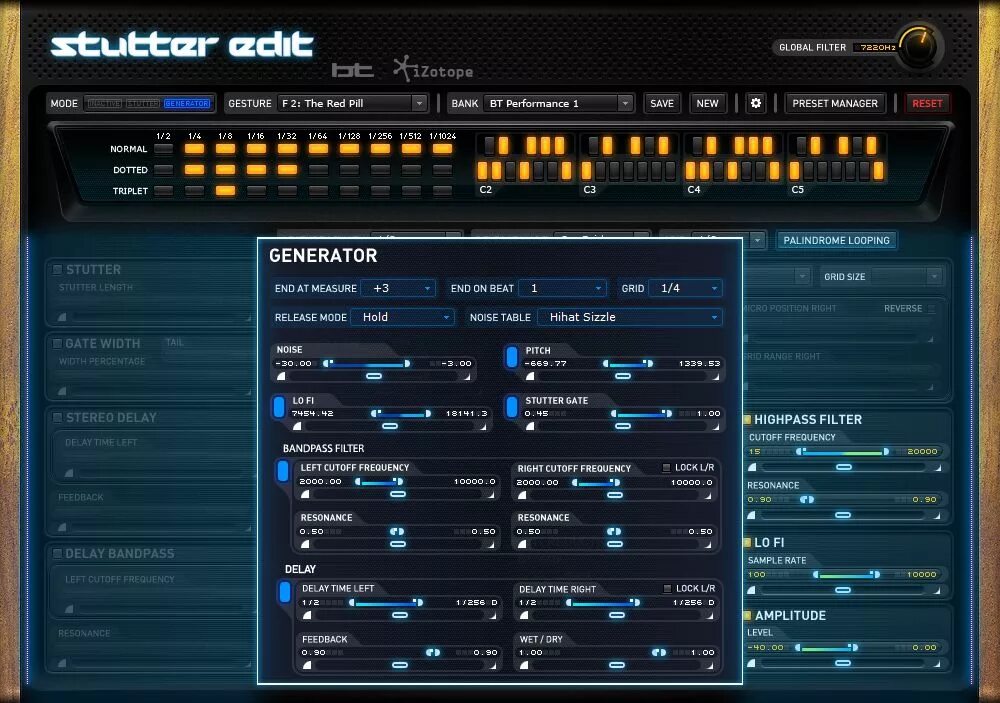Screen dimensions: 1000x703
Task: Open the Preset Manager
Action: pos(835,103)
